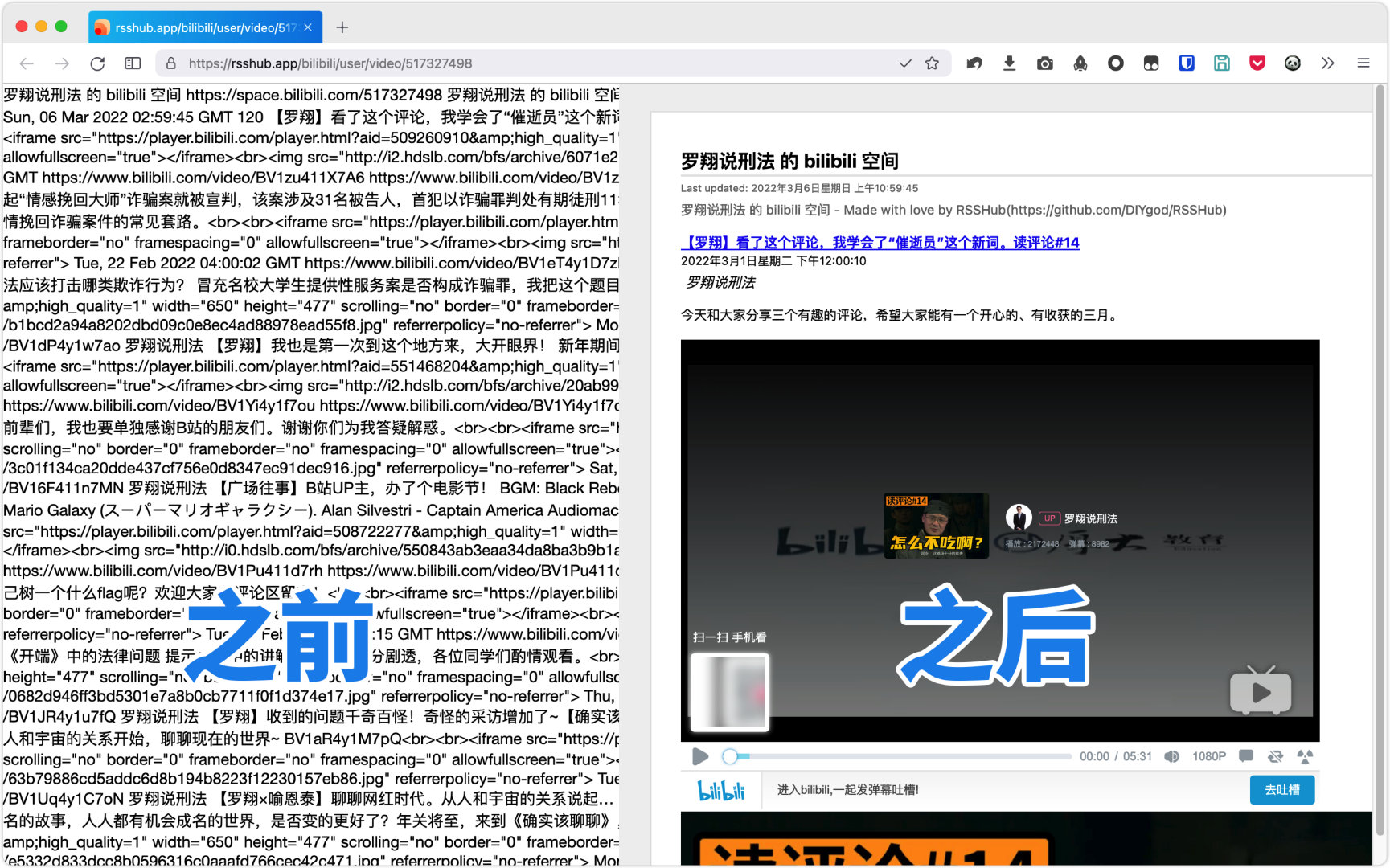This screenshot has height=868, width=1390.
Task: Click the video progress slider handle
Action: 730,756
